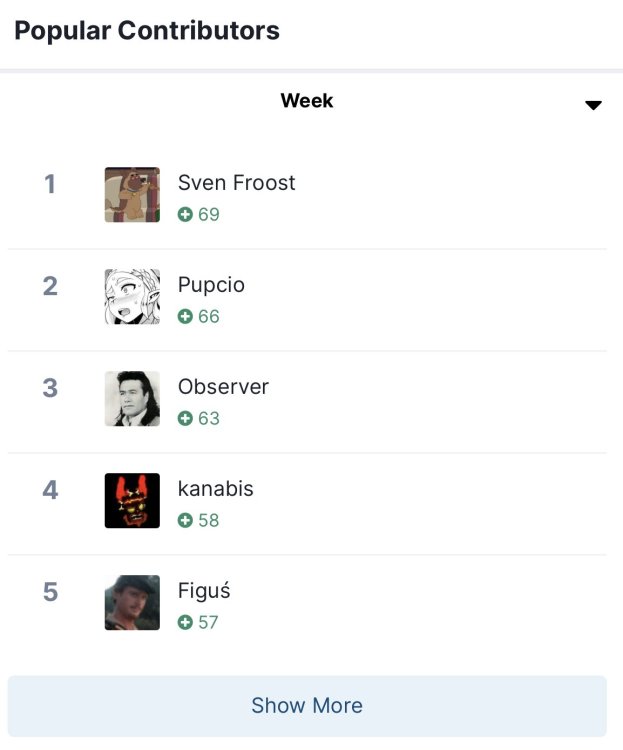This screenshot has width=623, height=750.
Task: Open Sven Froost's profile avatar
Action: [132, 195]
